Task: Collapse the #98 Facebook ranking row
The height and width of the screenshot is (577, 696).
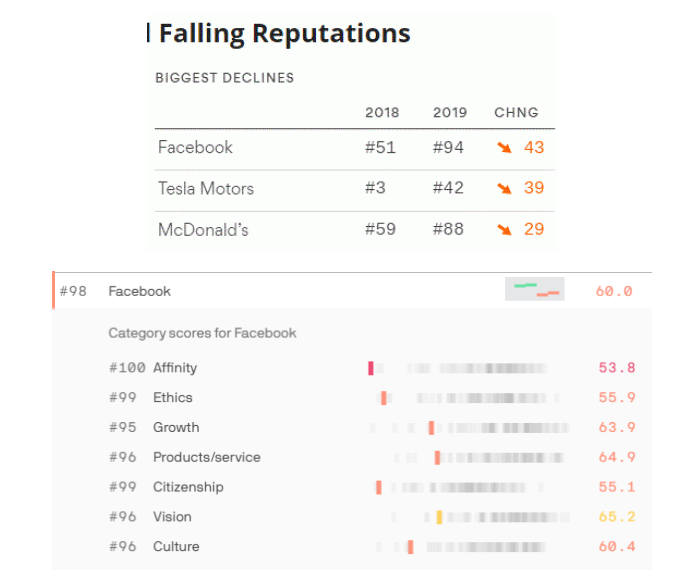Action: coord(139,291)
